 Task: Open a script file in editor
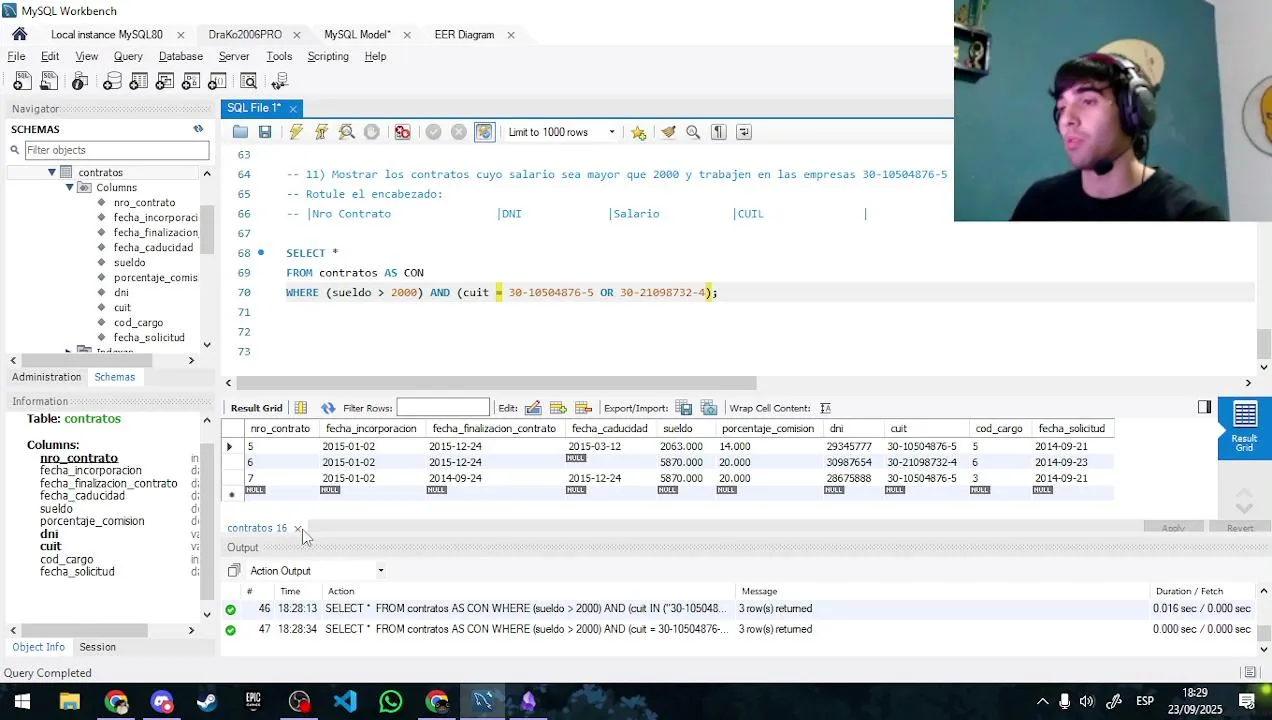point(240,132)
